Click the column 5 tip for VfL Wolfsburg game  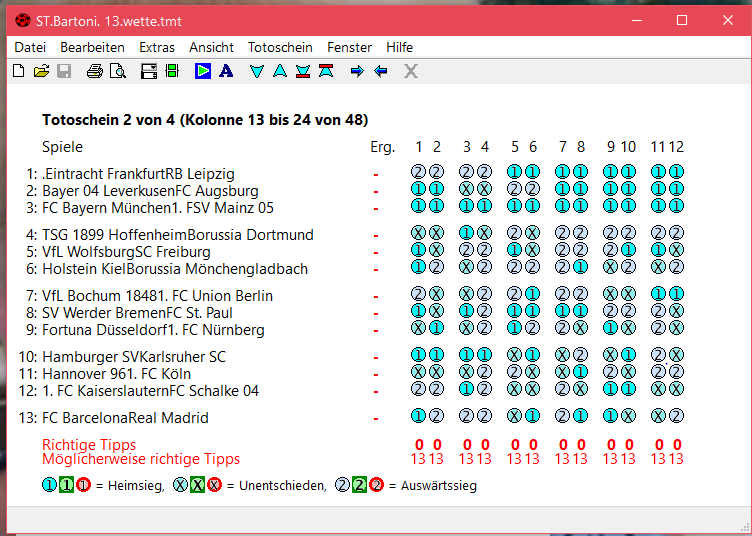coord(514,250)
